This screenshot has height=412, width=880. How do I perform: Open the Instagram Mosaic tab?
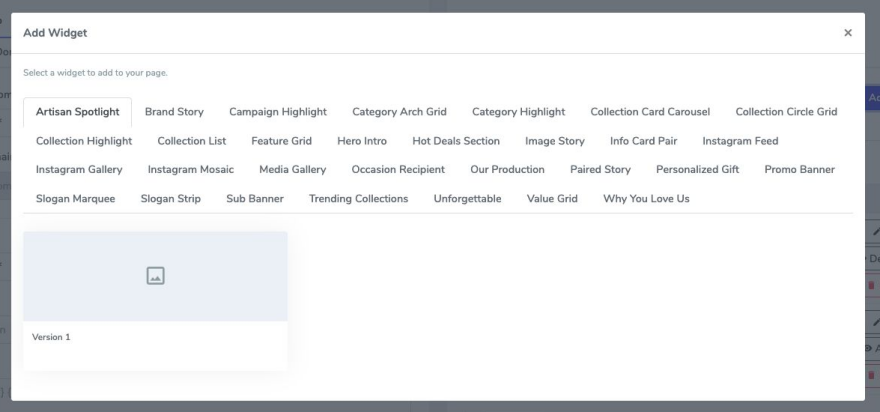coord(191,170)
